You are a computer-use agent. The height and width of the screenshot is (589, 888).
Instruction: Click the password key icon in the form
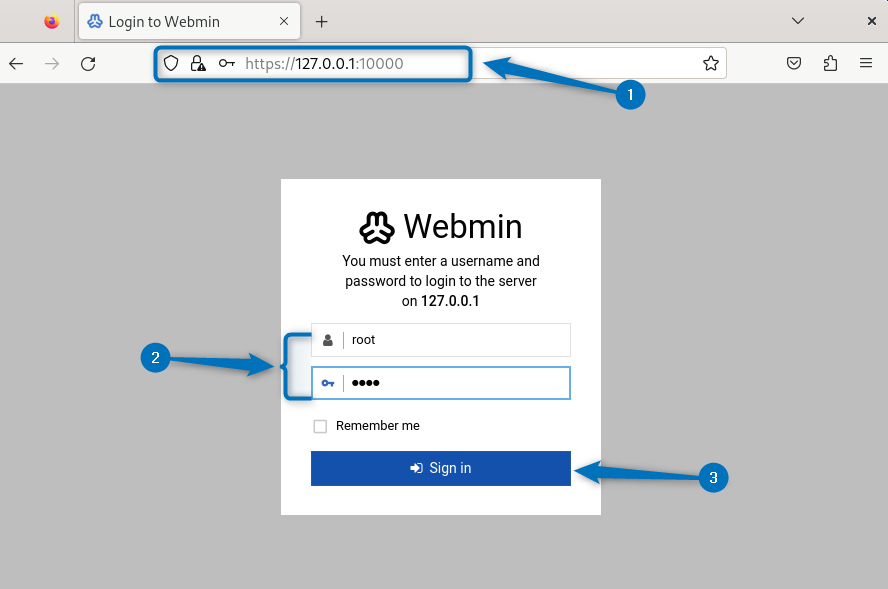pos(328,383)
